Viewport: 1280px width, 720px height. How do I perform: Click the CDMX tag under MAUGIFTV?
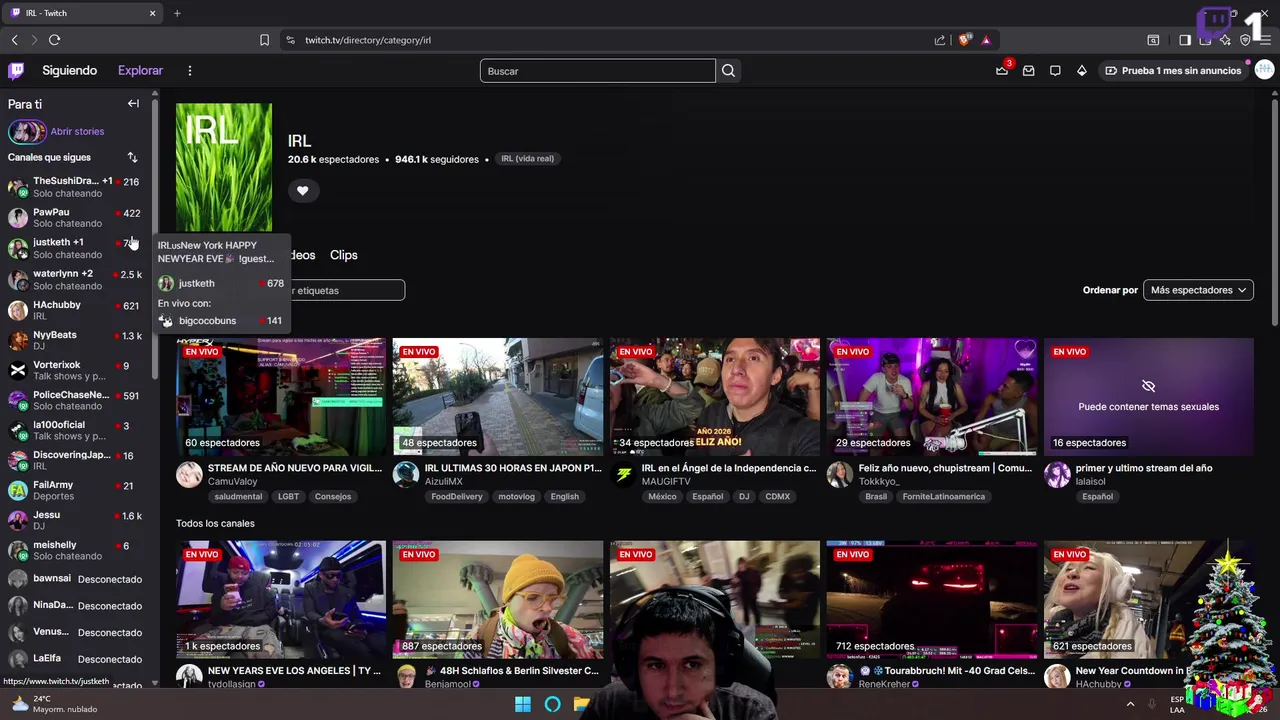[777, 497]
